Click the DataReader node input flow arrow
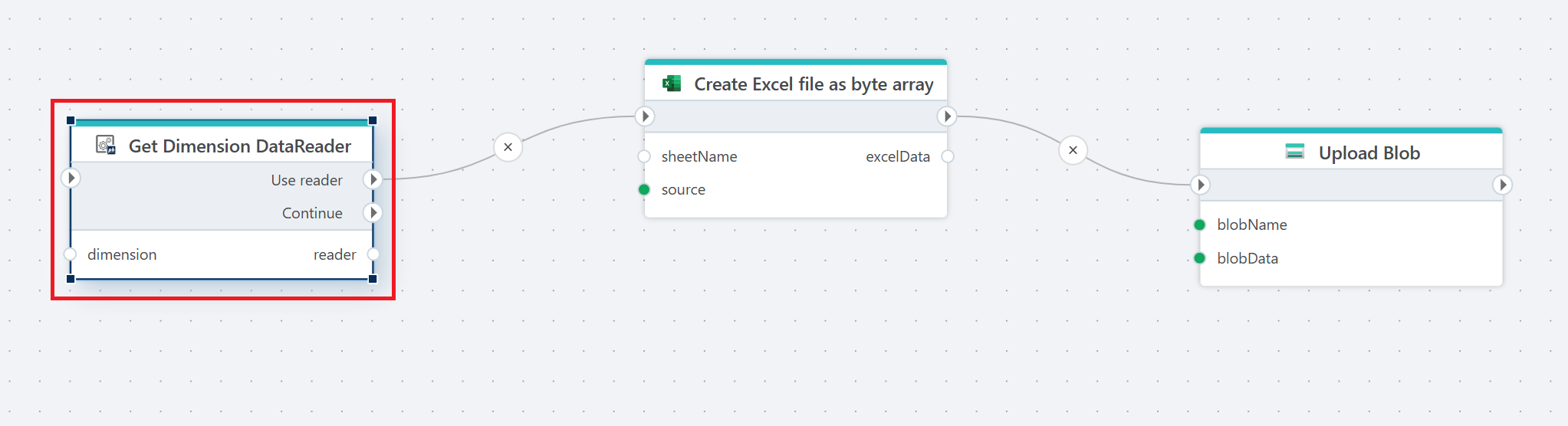Screen dimensions: 1568x426 click(71, 178)
